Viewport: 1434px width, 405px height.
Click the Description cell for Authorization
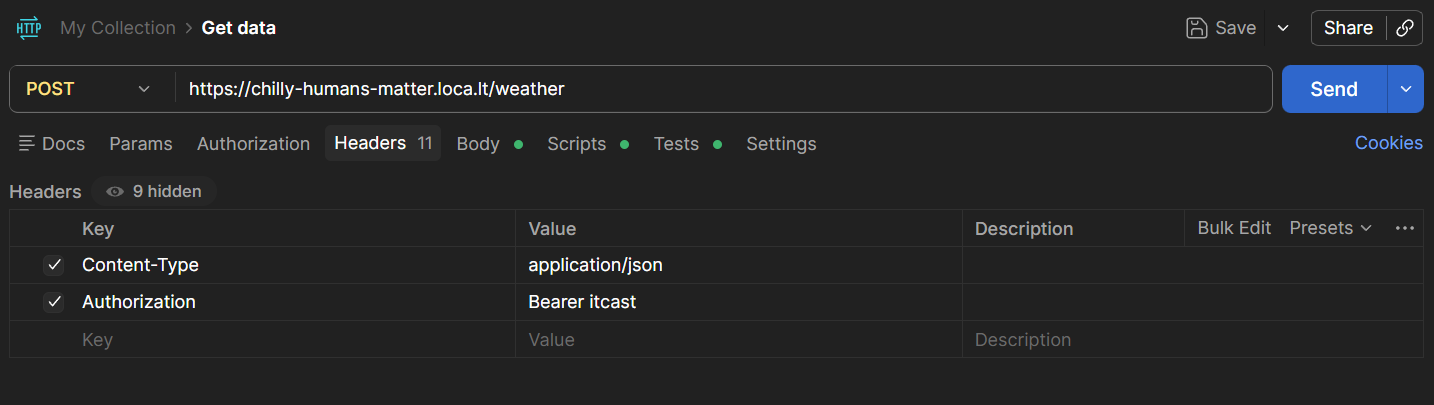[x=1193, y=302]
